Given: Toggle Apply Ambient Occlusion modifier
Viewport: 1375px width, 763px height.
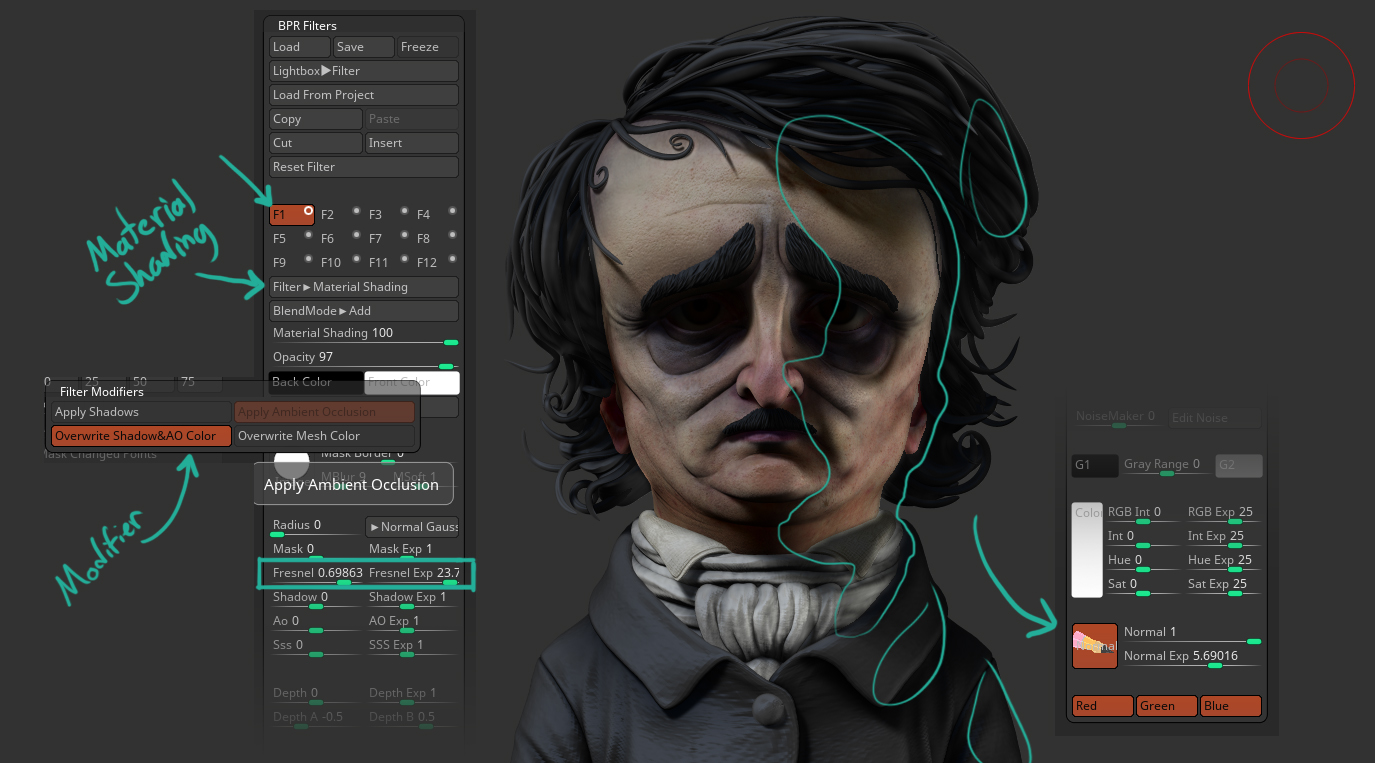Looking at the screenshot, I should coord(324,412).
